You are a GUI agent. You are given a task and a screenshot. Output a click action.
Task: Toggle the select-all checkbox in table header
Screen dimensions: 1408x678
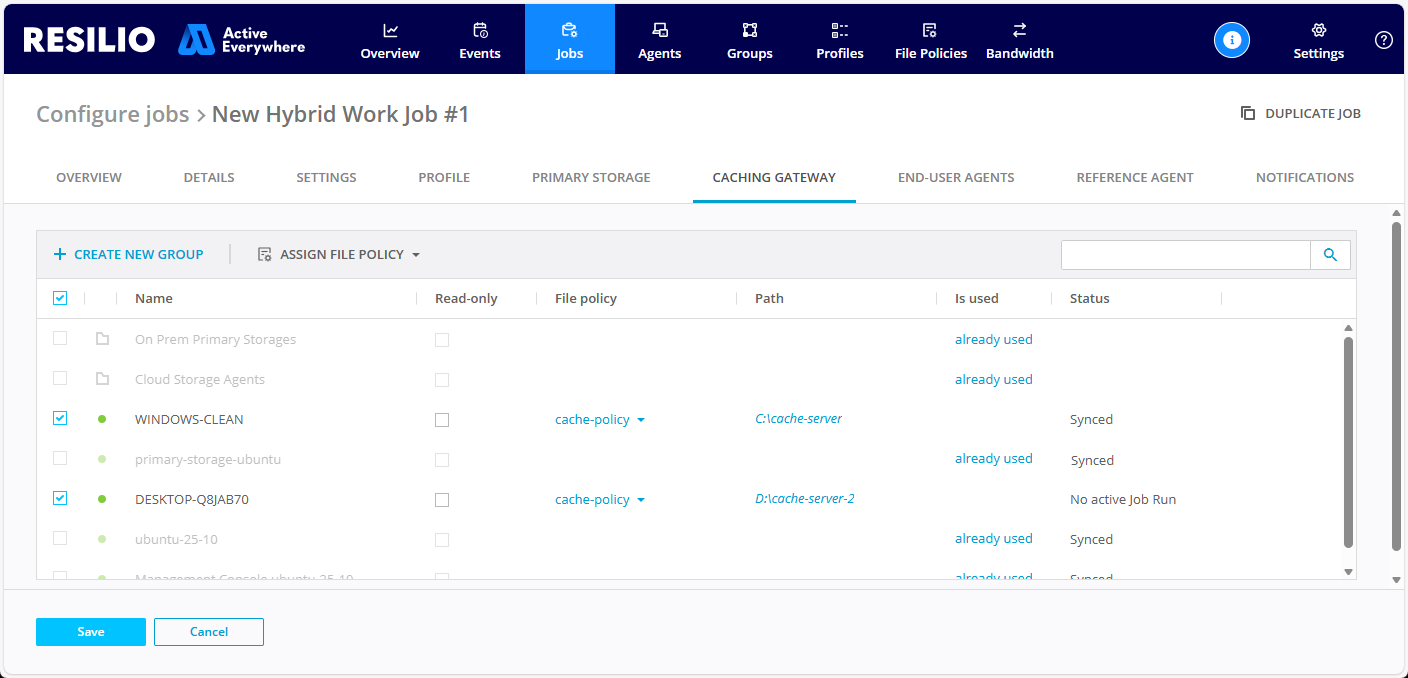click(60, 298)
